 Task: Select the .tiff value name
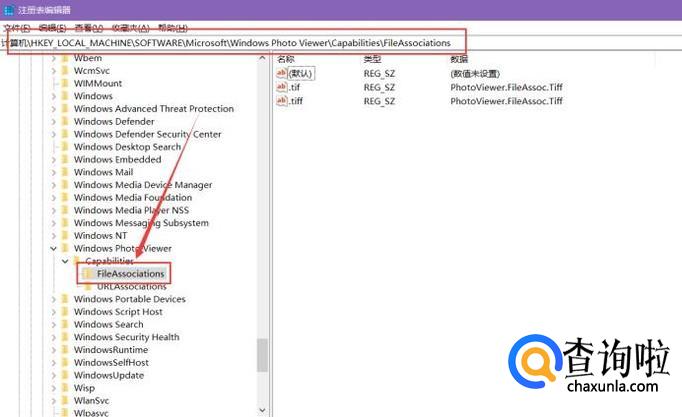(296, 101)
